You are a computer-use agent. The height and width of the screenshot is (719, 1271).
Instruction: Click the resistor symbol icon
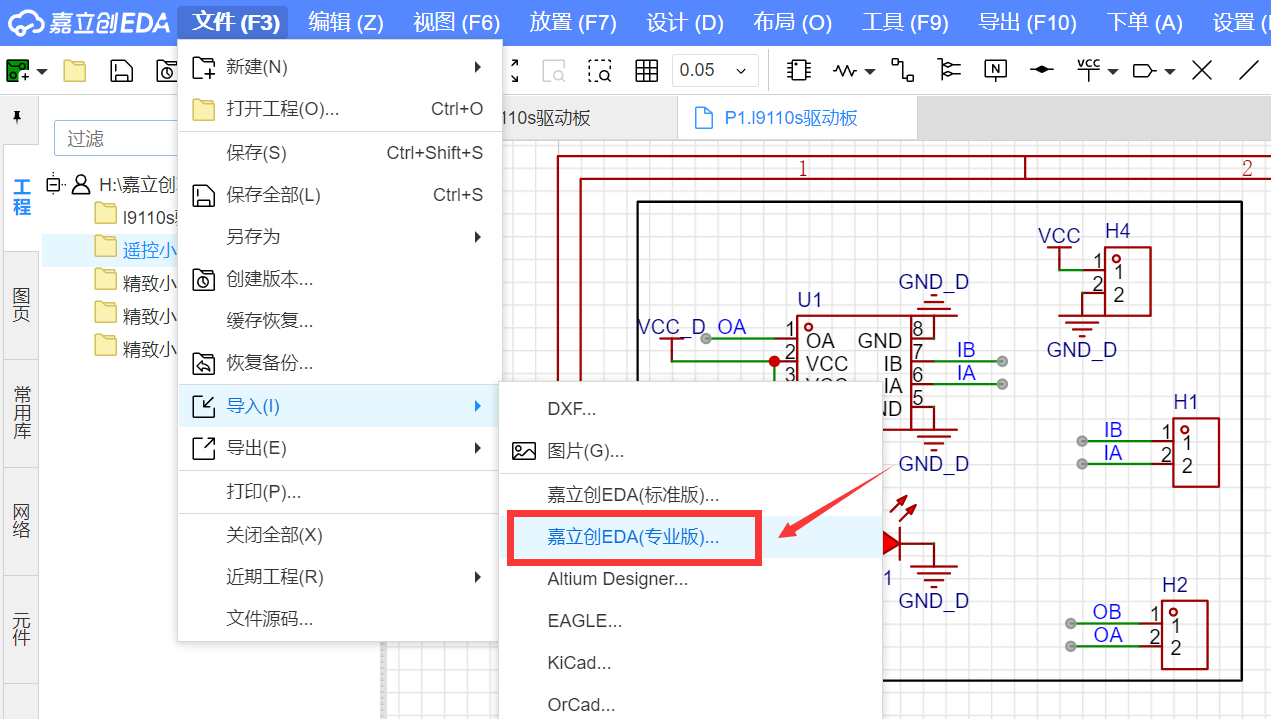(846, 70)
